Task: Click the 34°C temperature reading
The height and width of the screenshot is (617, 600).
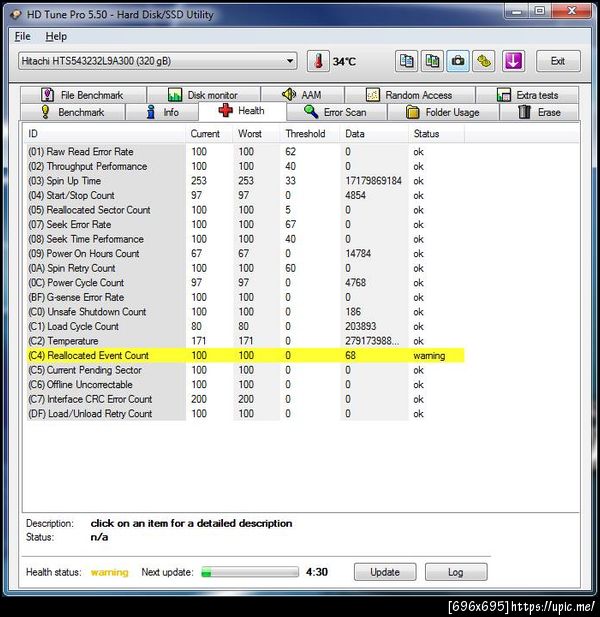Action: [x=344, y=61]
